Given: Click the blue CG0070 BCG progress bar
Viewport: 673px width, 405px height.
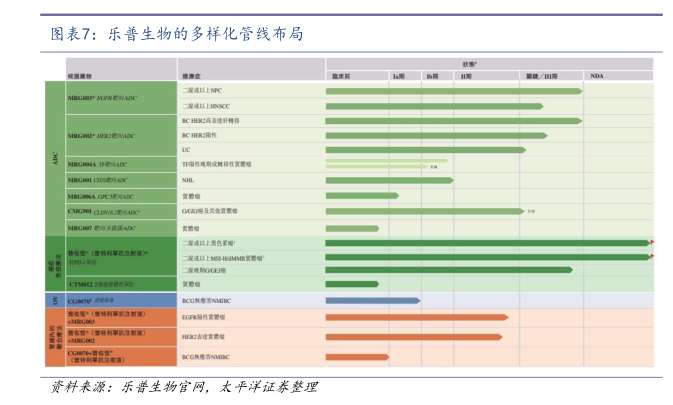Looking at the screenshot, I should (372, 300).
